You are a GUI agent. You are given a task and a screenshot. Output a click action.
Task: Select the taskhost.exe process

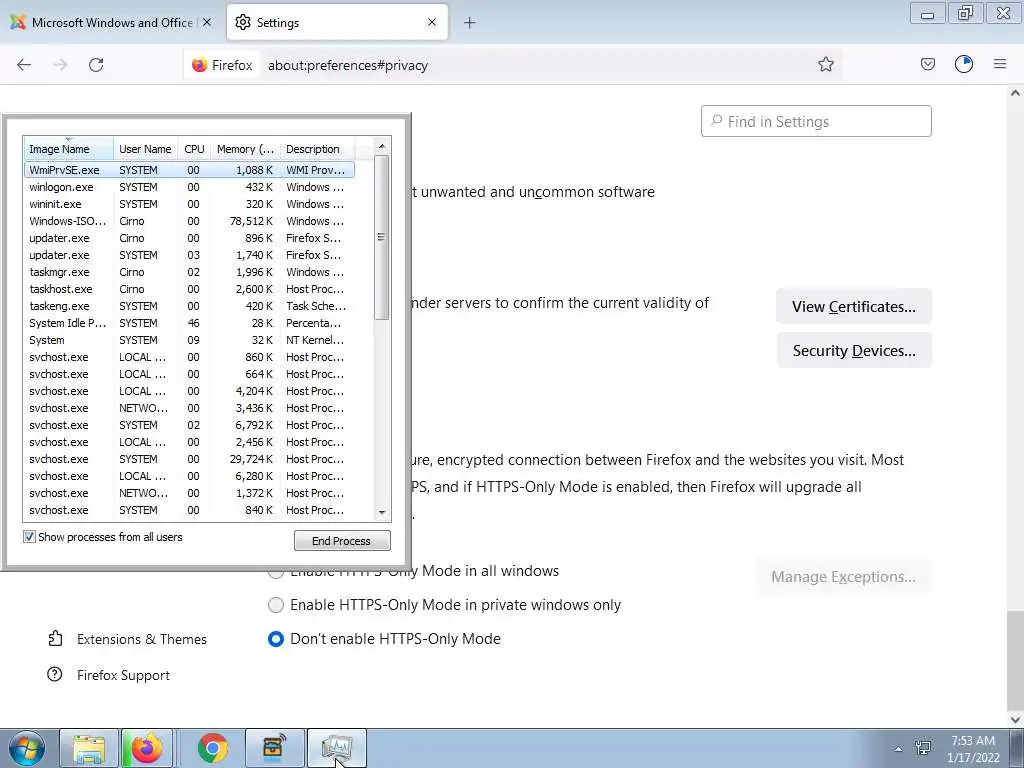coord(189,289)
